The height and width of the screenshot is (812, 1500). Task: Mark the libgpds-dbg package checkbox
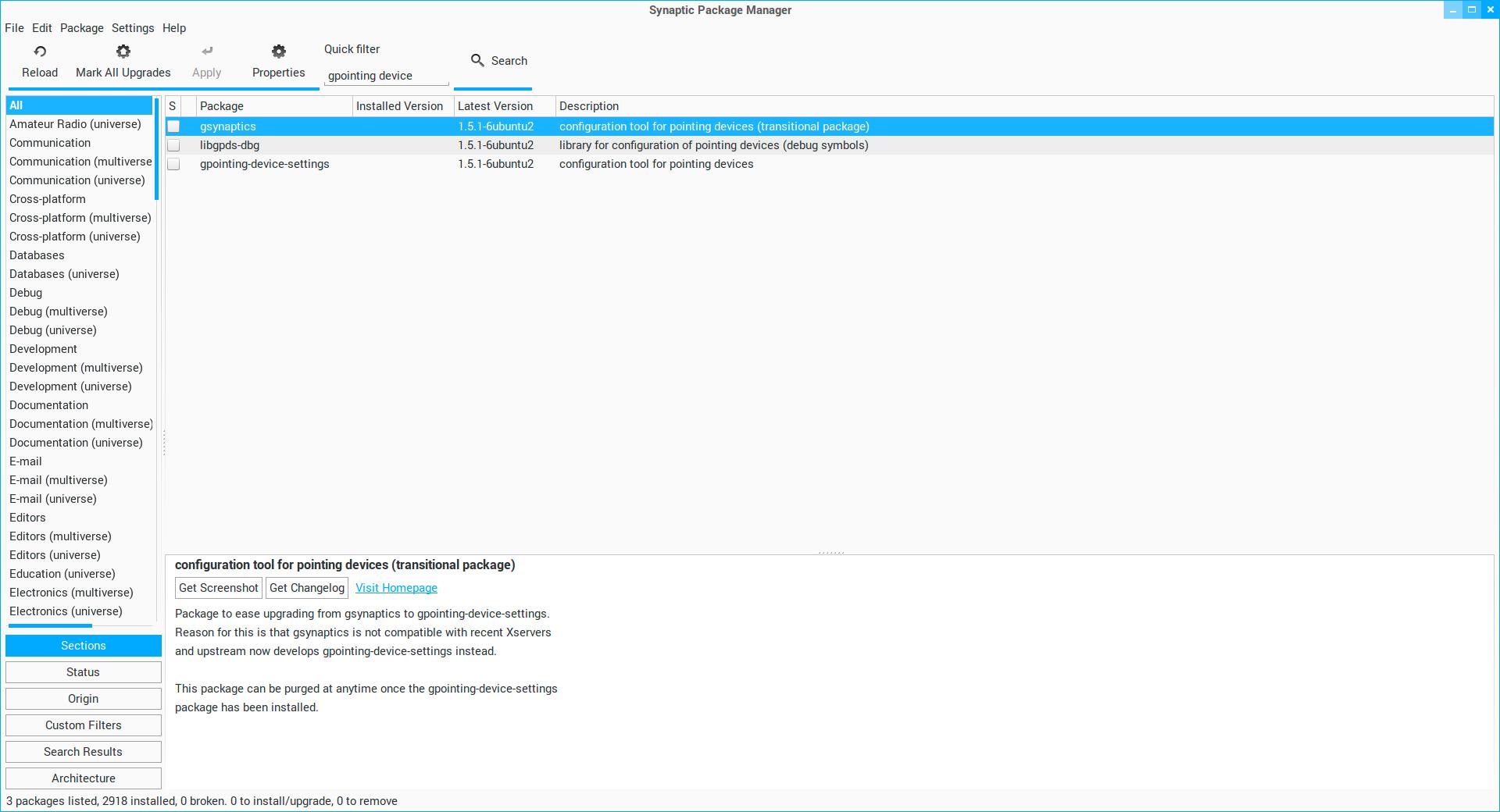[173, 145]
